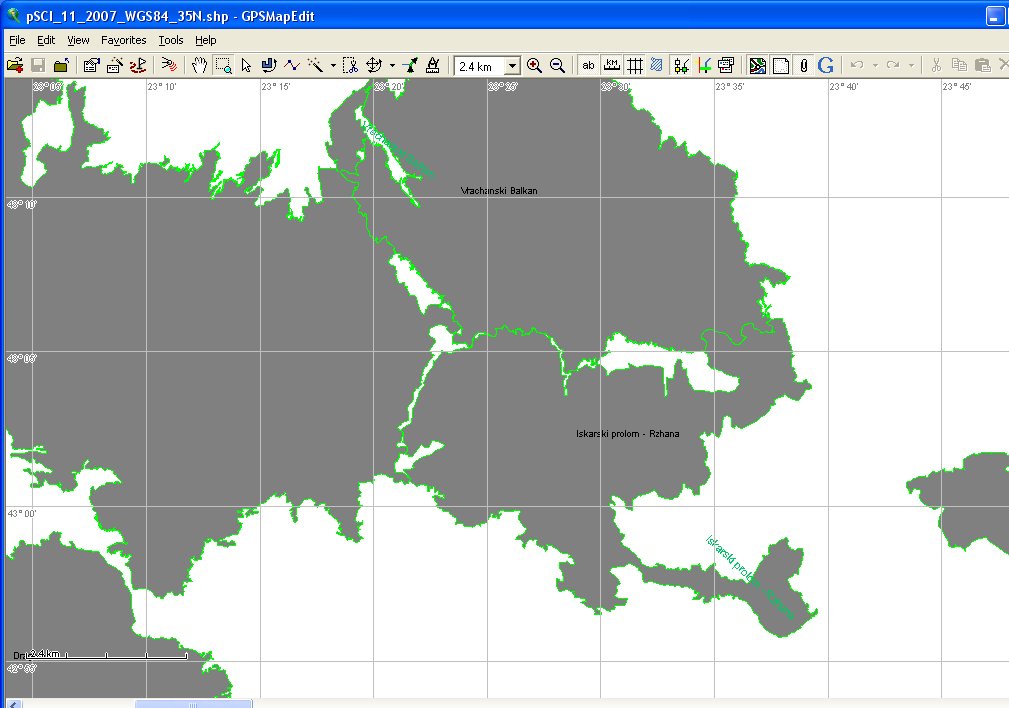Select the zoom rectangle tool

(223, 65)
